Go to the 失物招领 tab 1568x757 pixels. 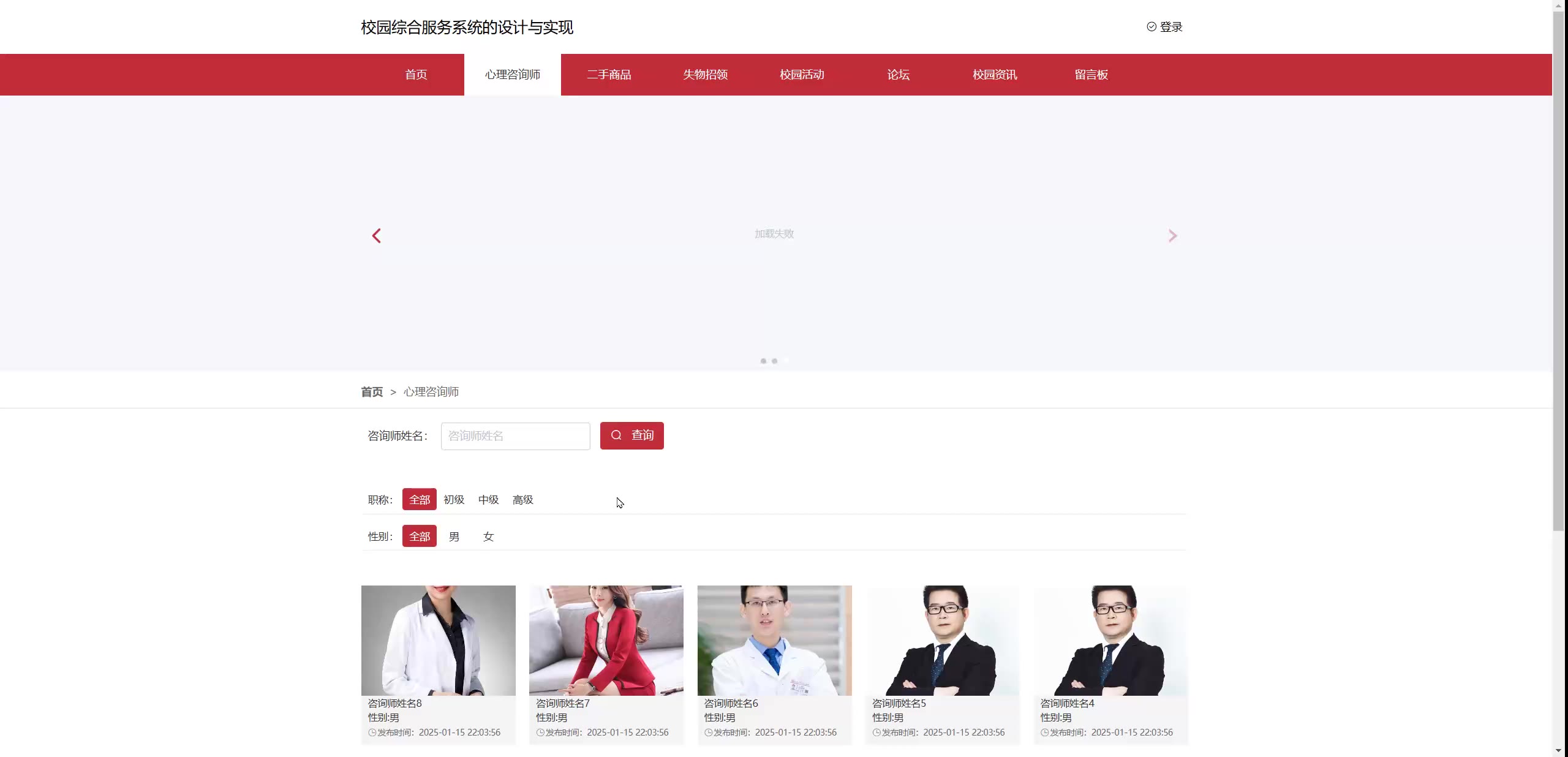[706, 75]
